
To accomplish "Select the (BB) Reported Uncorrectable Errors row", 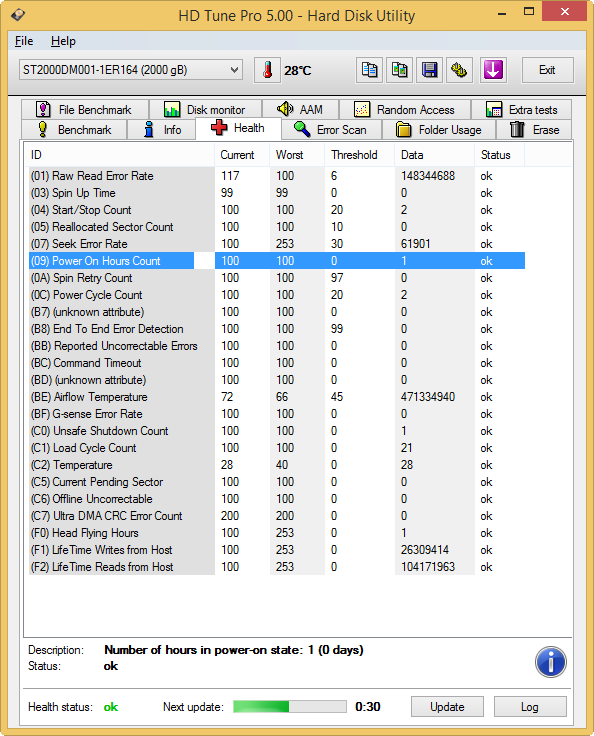I will point(277,346).
